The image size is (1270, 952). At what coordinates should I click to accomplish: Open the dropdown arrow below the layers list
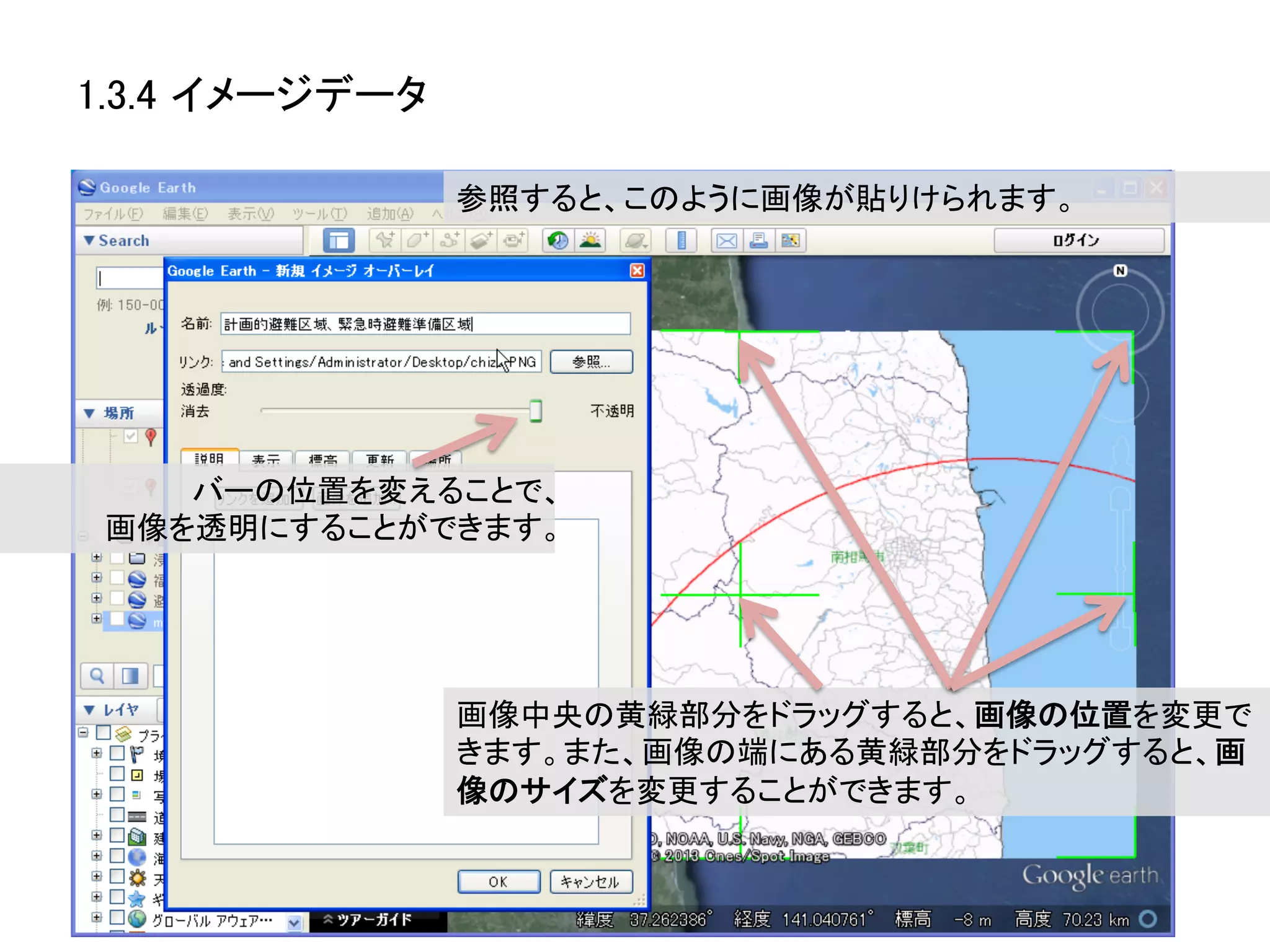[295, 923]
